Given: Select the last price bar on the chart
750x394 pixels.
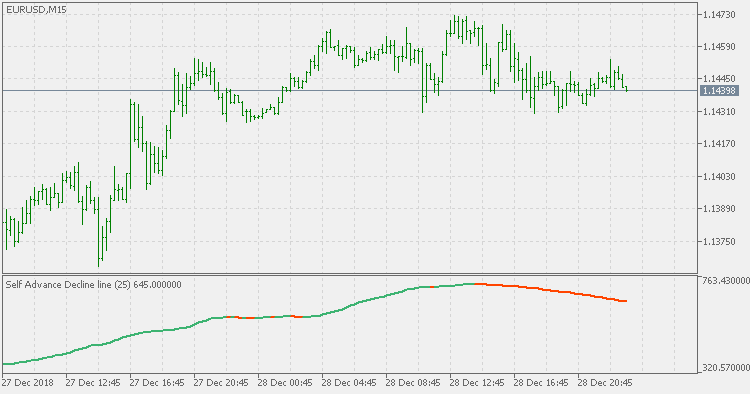Looking at the screenshot, I should [x=626, y=88].
